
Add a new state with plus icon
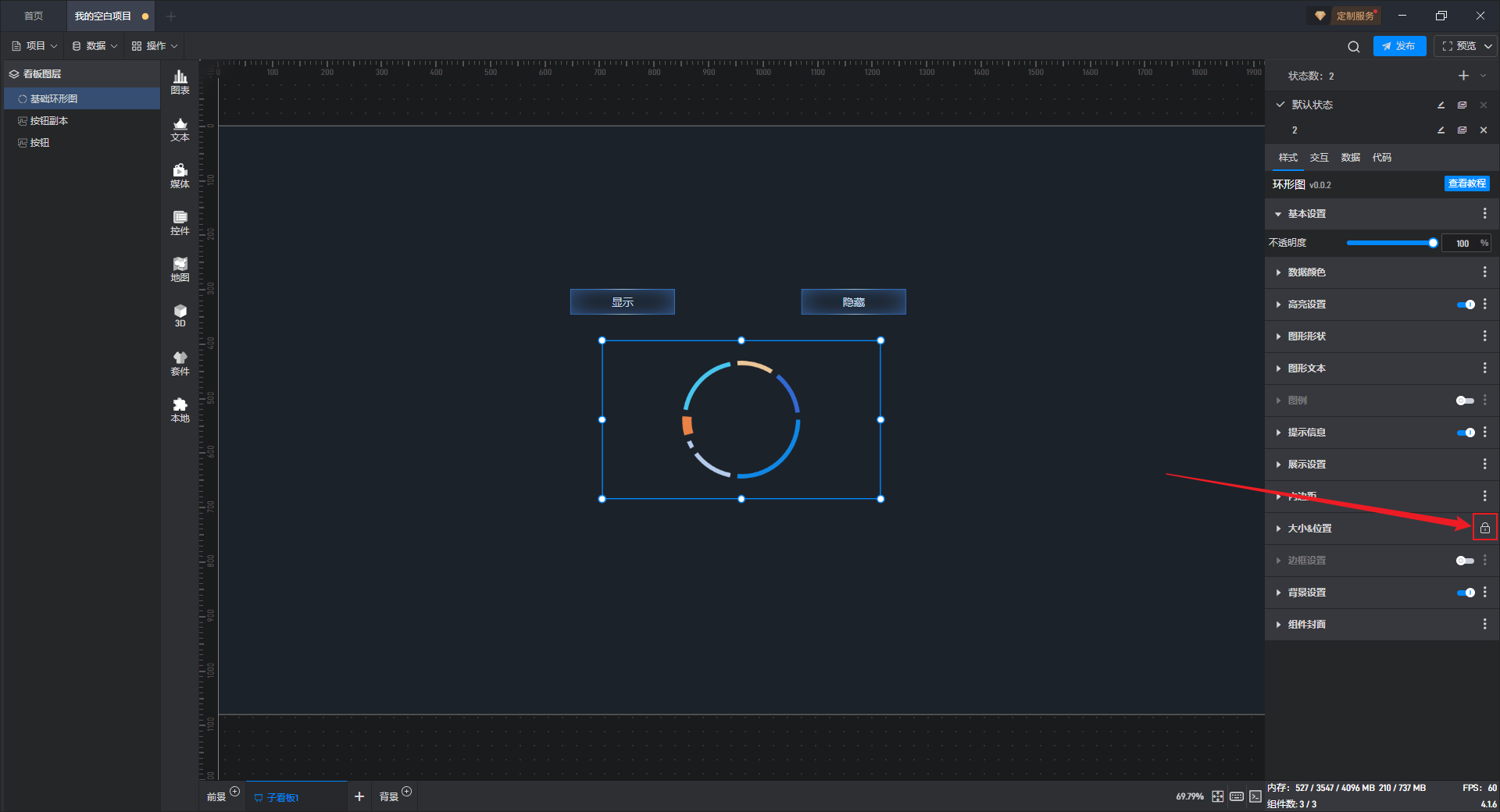pos(1463,76)
